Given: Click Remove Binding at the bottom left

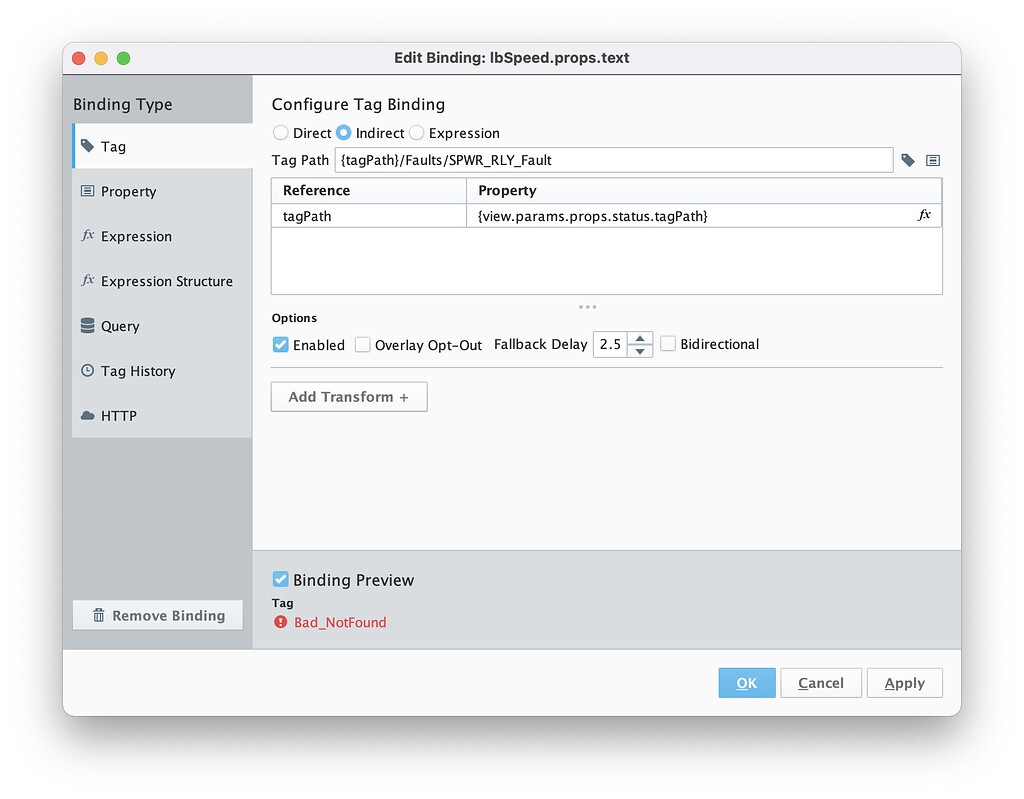Looking at the screenshot, I should coord(157,615).
